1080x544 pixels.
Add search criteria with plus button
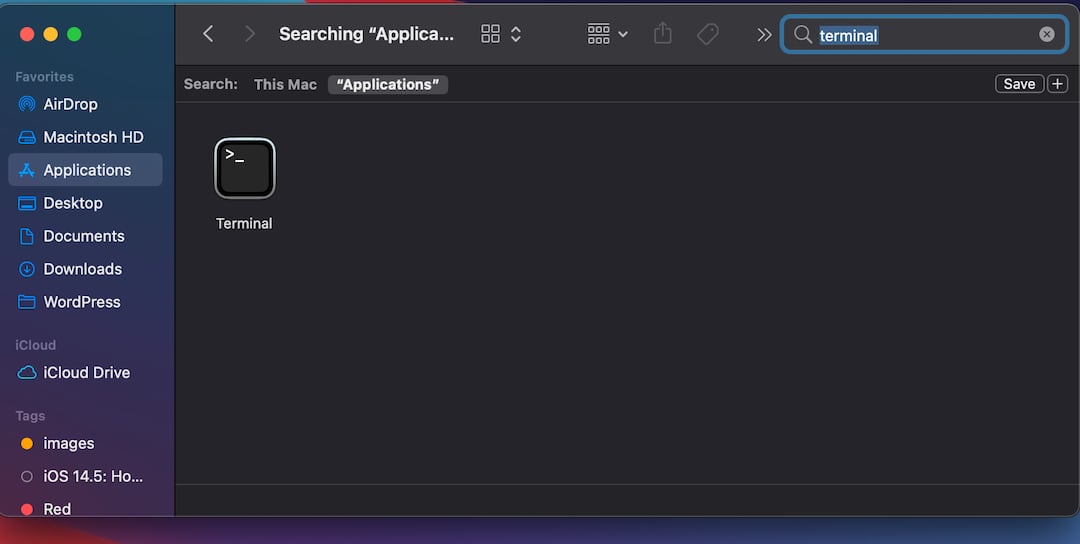click(1057, 84)
